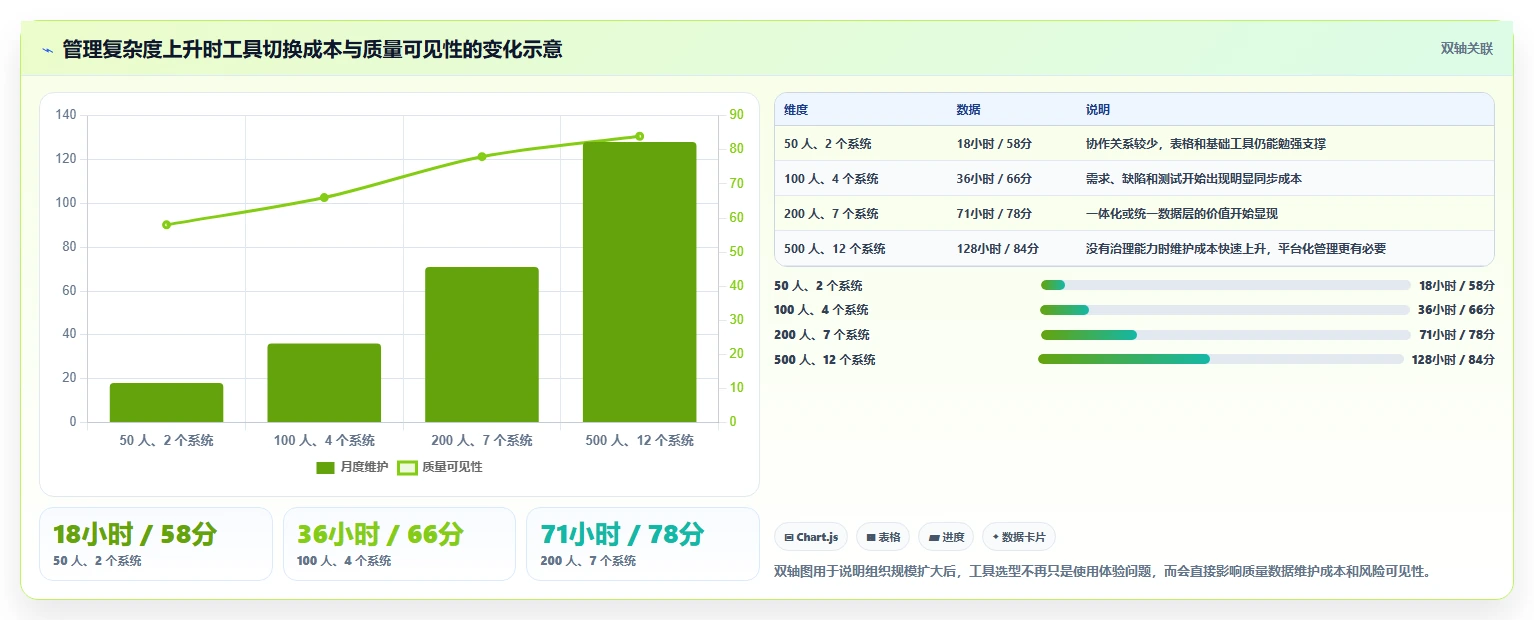1534x620 pixels.
Task: Select table cell 71小时 / 78分
Action: tap(994, 214)
